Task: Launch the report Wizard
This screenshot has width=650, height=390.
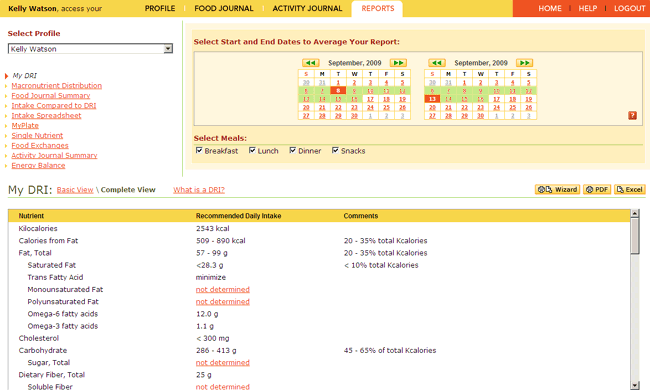Action: (557, 189)
